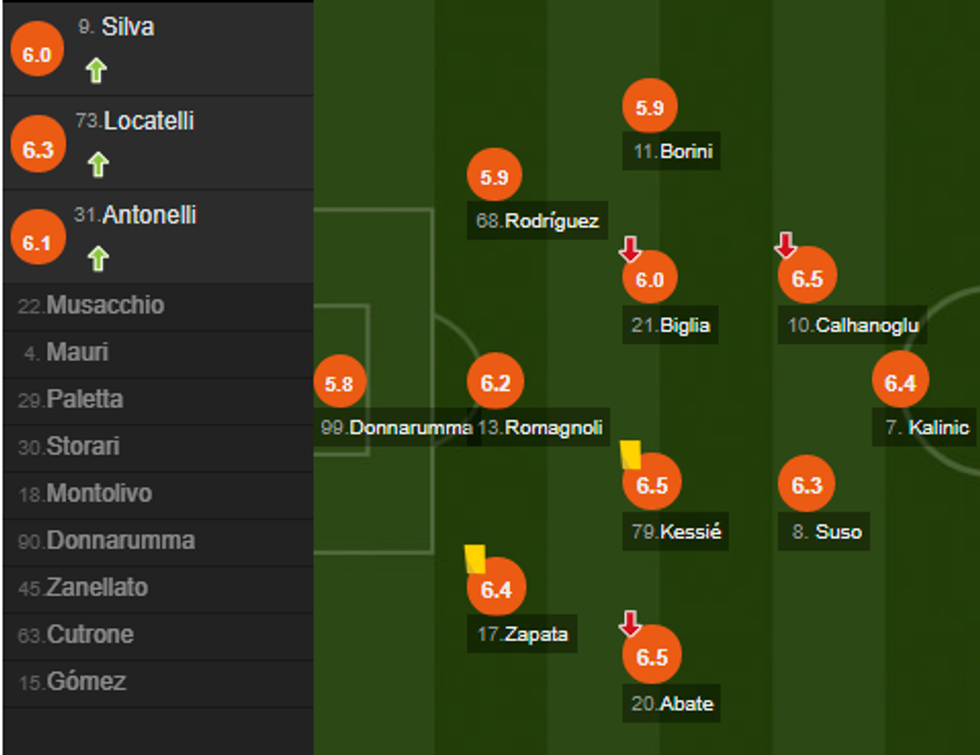
Task: Select Donnarumma's 5.8 rating badge
Action: point(341,380)
